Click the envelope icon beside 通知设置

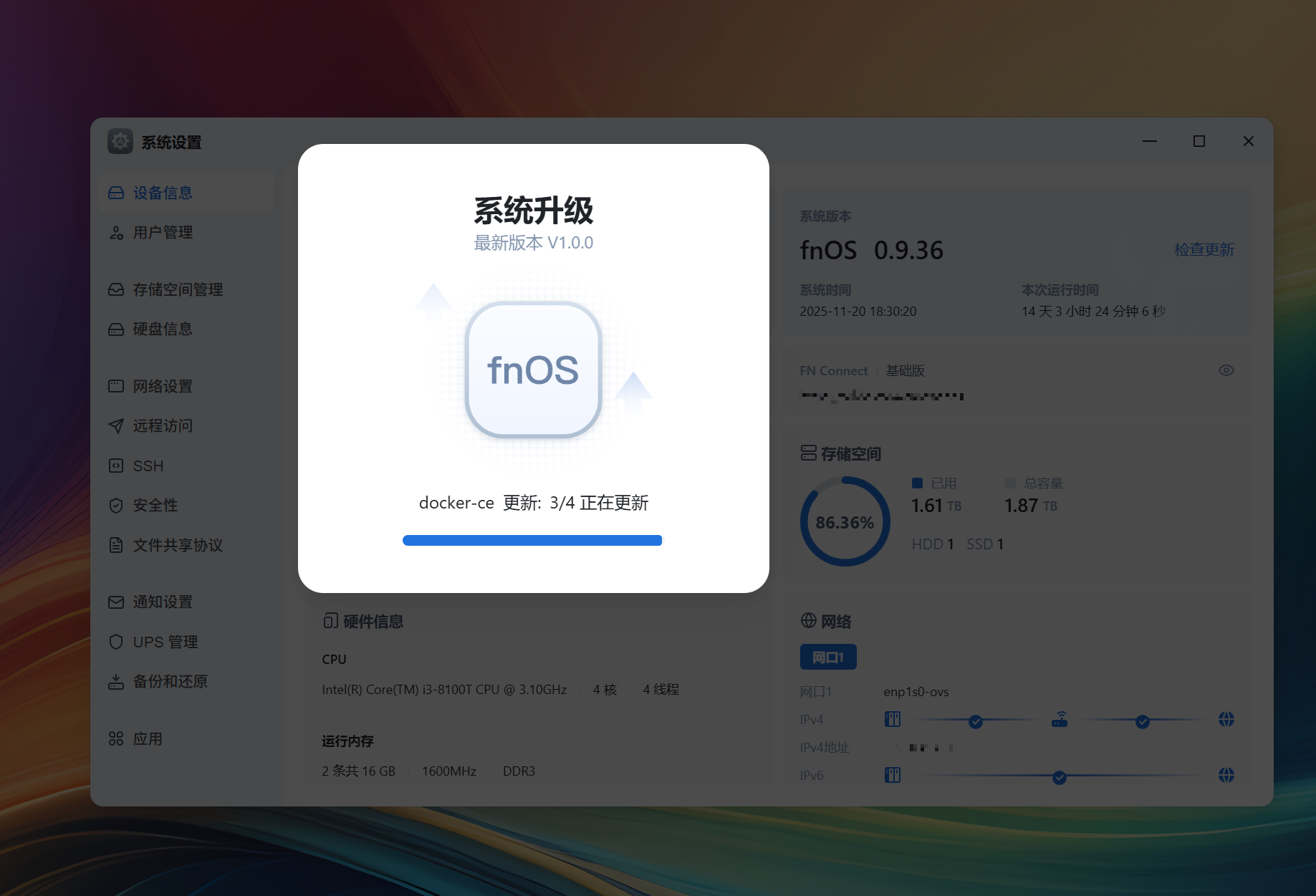(116, 602)
